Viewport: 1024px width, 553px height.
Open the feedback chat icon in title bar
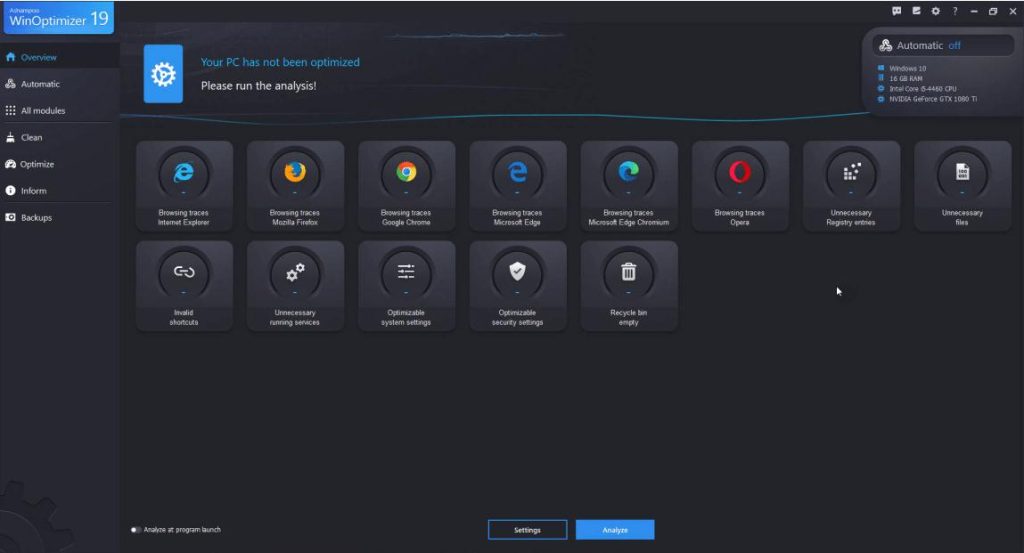tap(897, 11)
